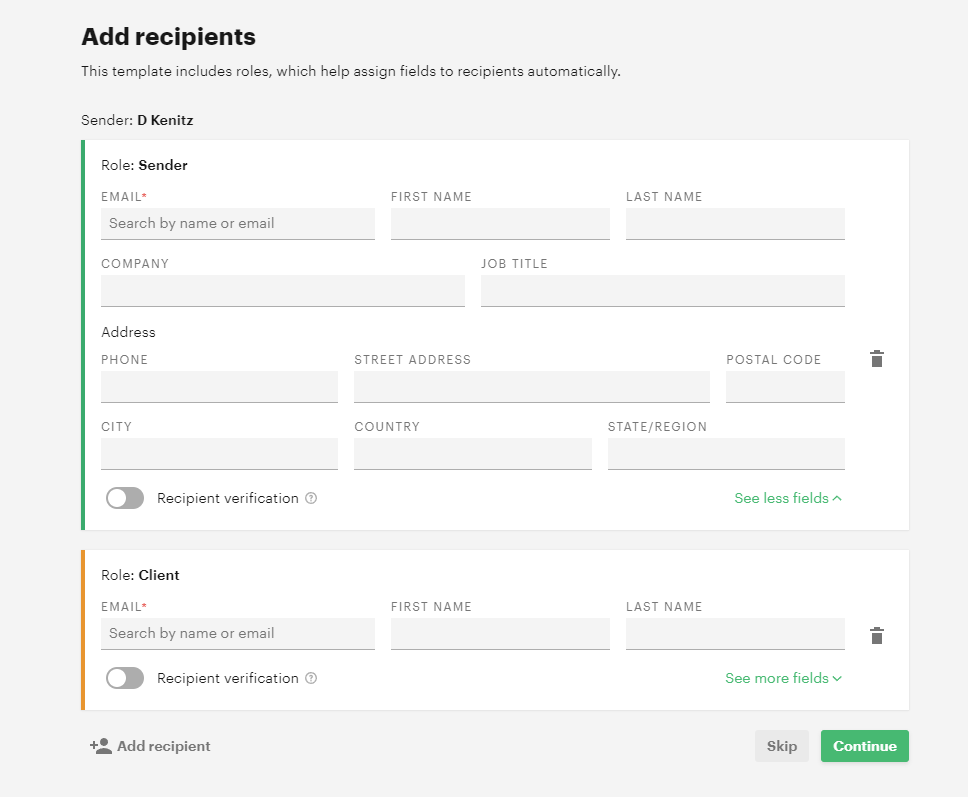Enable recipient verification for the Client role
The image size is (968, 797).
[124, 678]
